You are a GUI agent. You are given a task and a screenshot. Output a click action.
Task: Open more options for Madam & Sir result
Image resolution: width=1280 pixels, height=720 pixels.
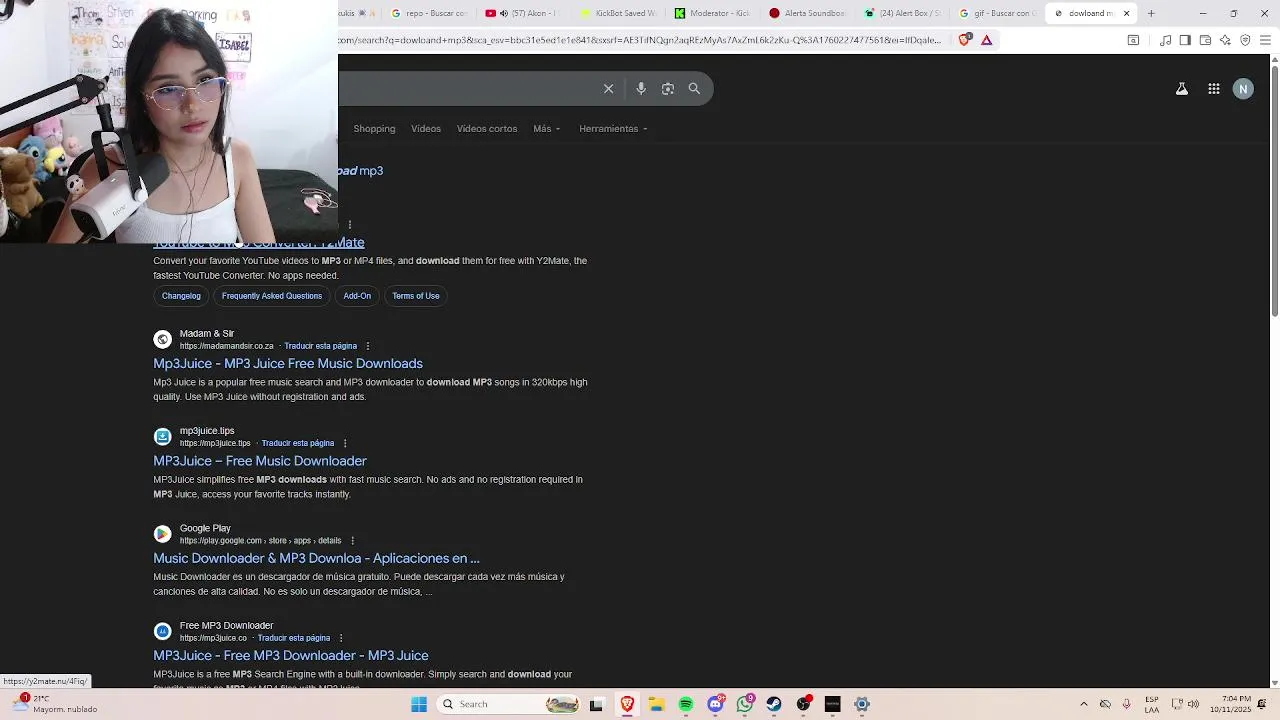368,346
